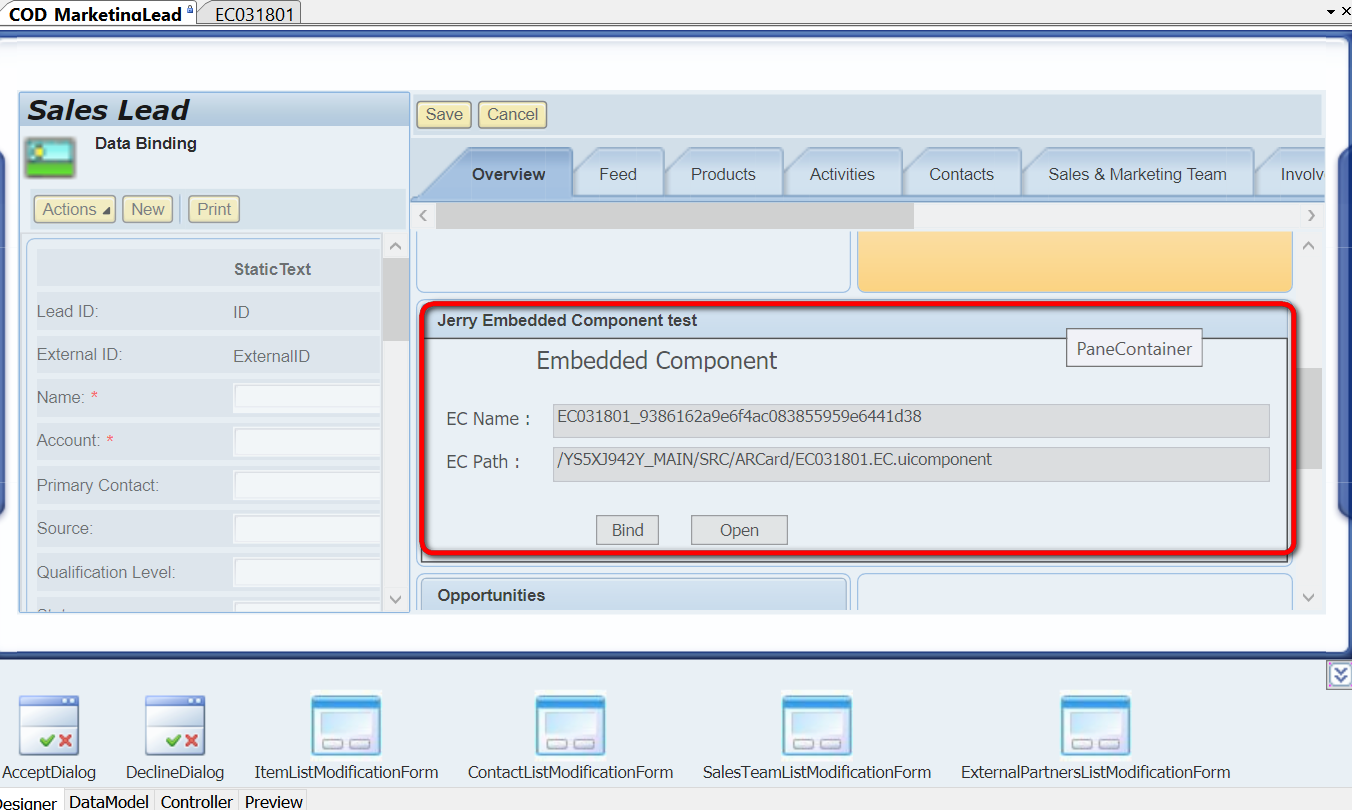Select the ItemListModificationForm icon
The image size is (1352, 810).
(346, 725)
